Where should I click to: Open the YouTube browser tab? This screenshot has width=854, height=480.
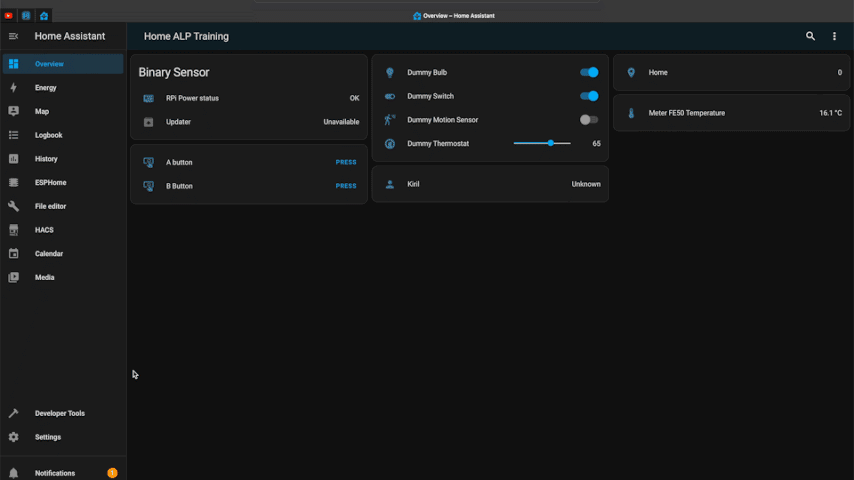(8, 16)
